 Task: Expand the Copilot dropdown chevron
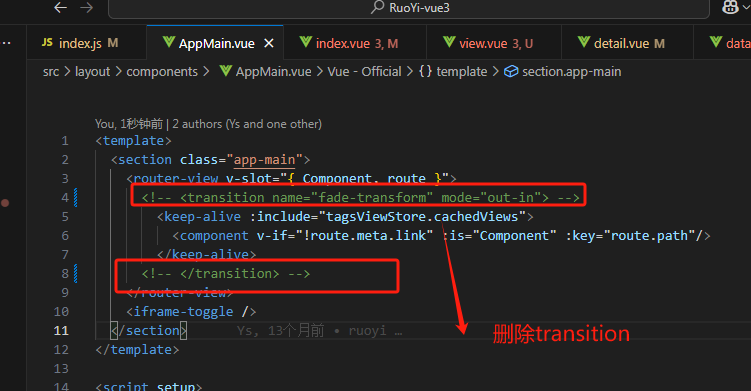point(746,7)
